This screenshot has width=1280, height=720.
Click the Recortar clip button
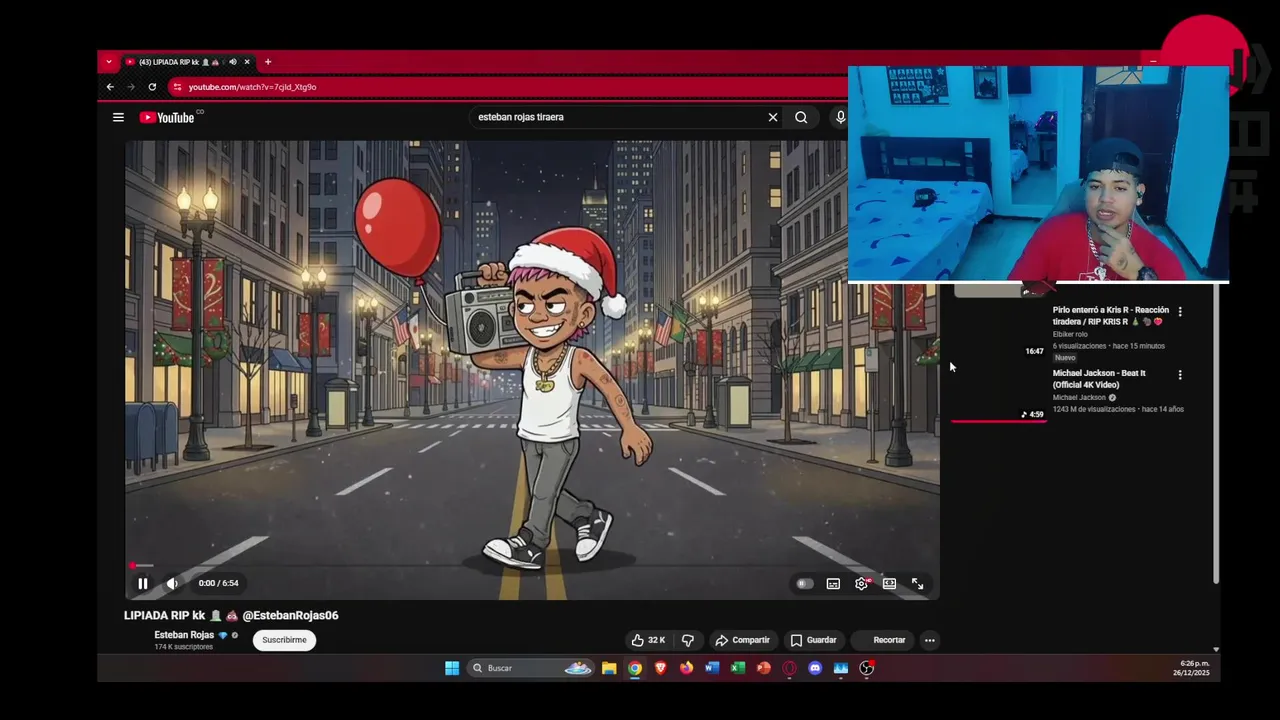(883, 640)
